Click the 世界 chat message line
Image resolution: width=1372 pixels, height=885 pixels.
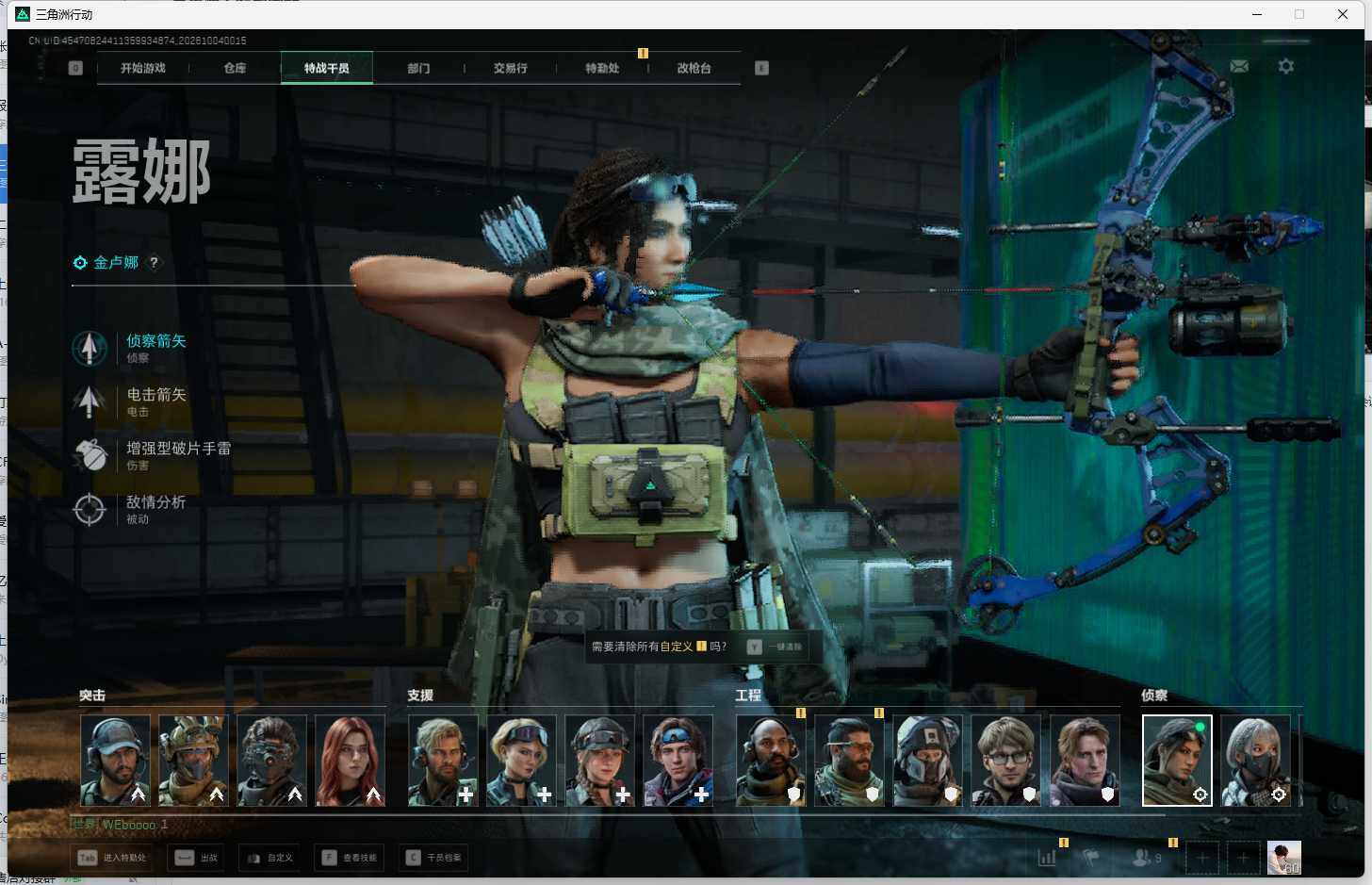coord(121,825)
